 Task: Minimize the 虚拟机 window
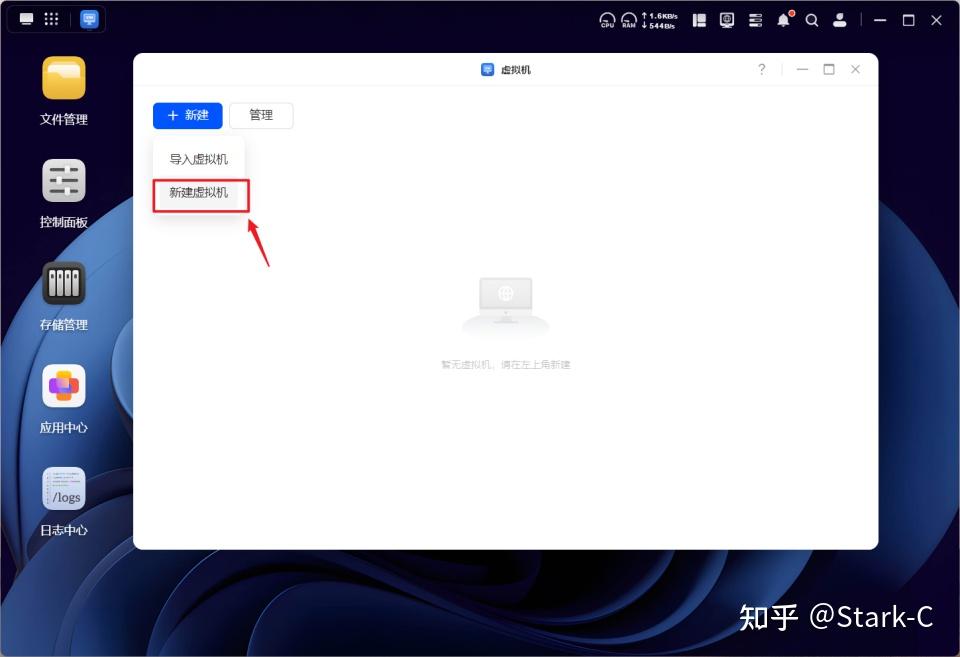(x=802, y=69)
